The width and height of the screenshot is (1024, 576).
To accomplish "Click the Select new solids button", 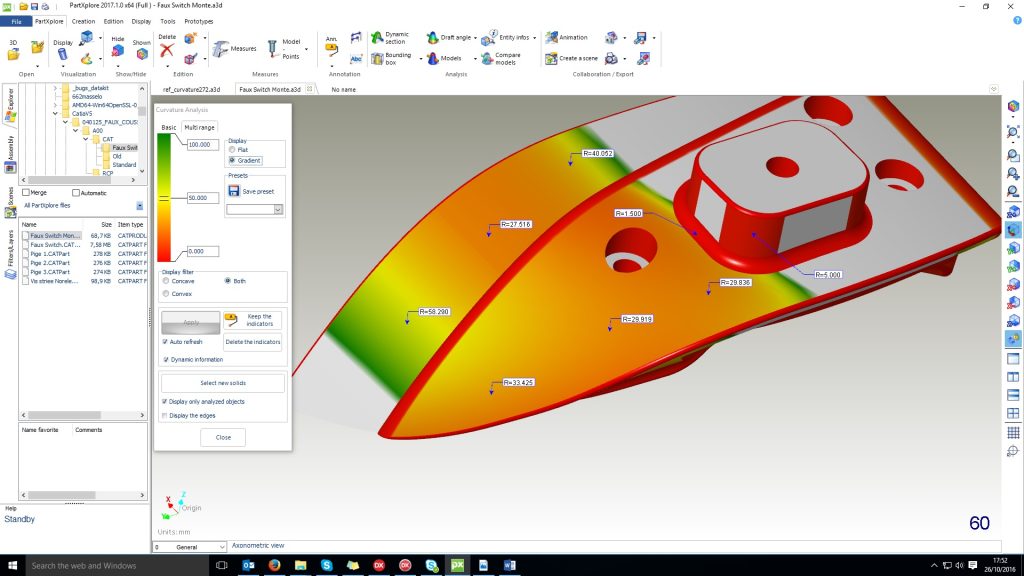I will coord(223,383).
